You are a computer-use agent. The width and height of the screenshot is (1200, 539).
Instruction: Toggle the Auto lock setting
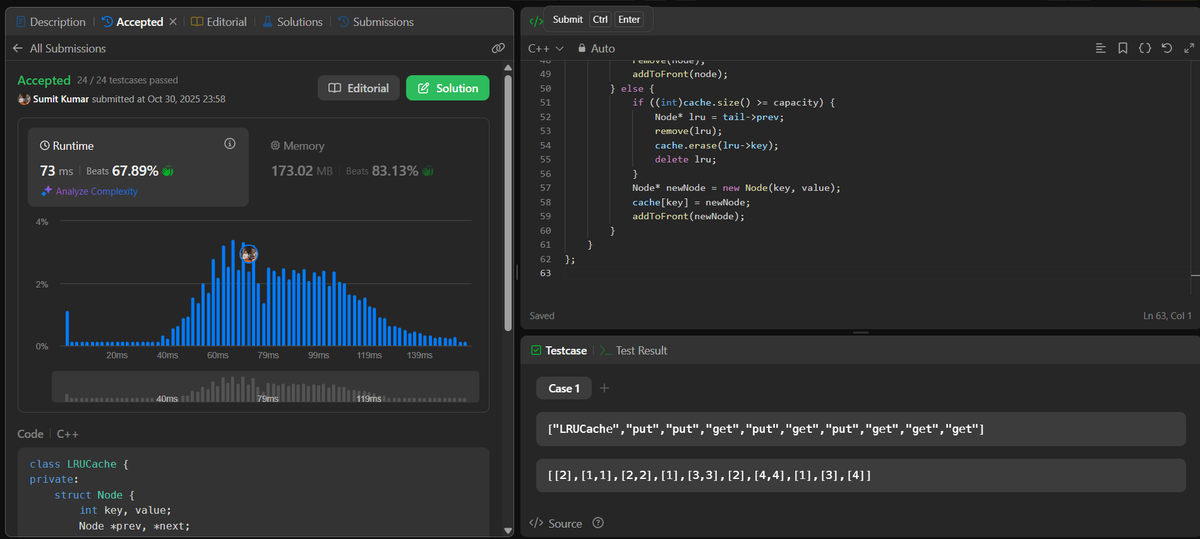(x=596, y=48)
